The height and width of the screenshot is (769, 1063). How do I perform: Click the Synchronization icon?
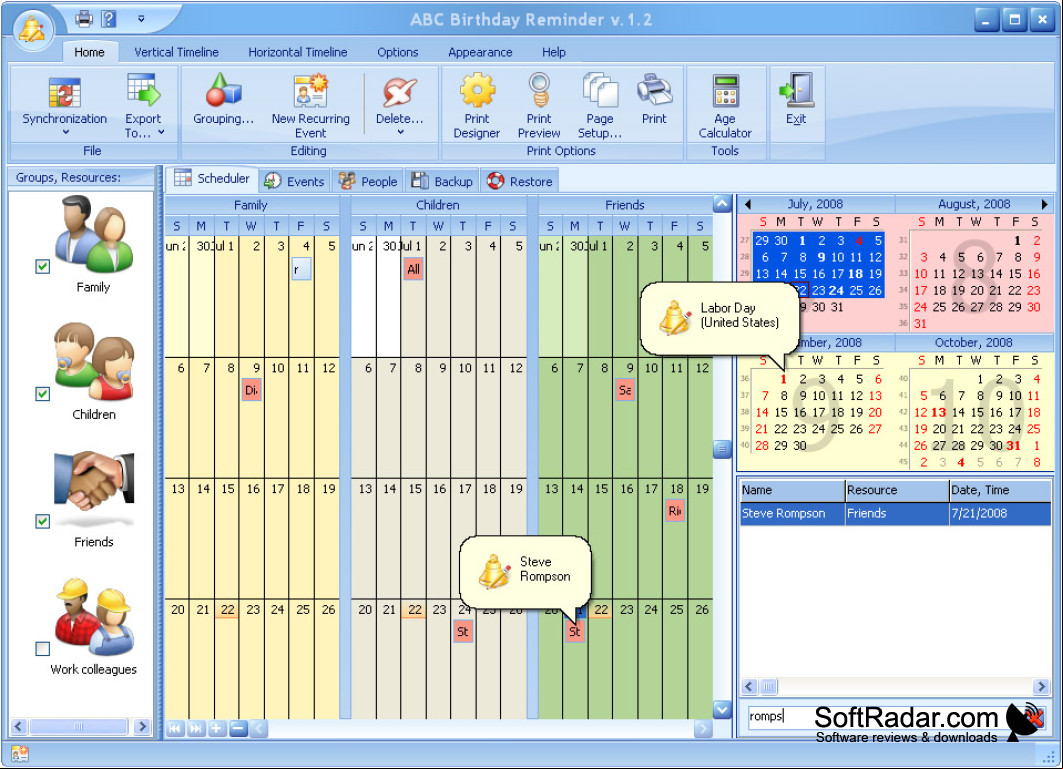[64, 93]
